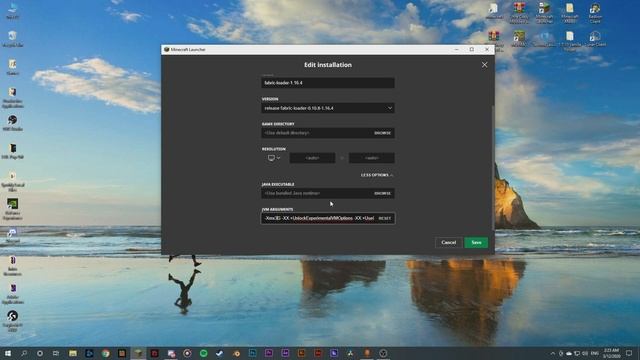Launch Google Chrome from the taskbar
This screenshot has width=640, height=360.
tap(106, 353)
